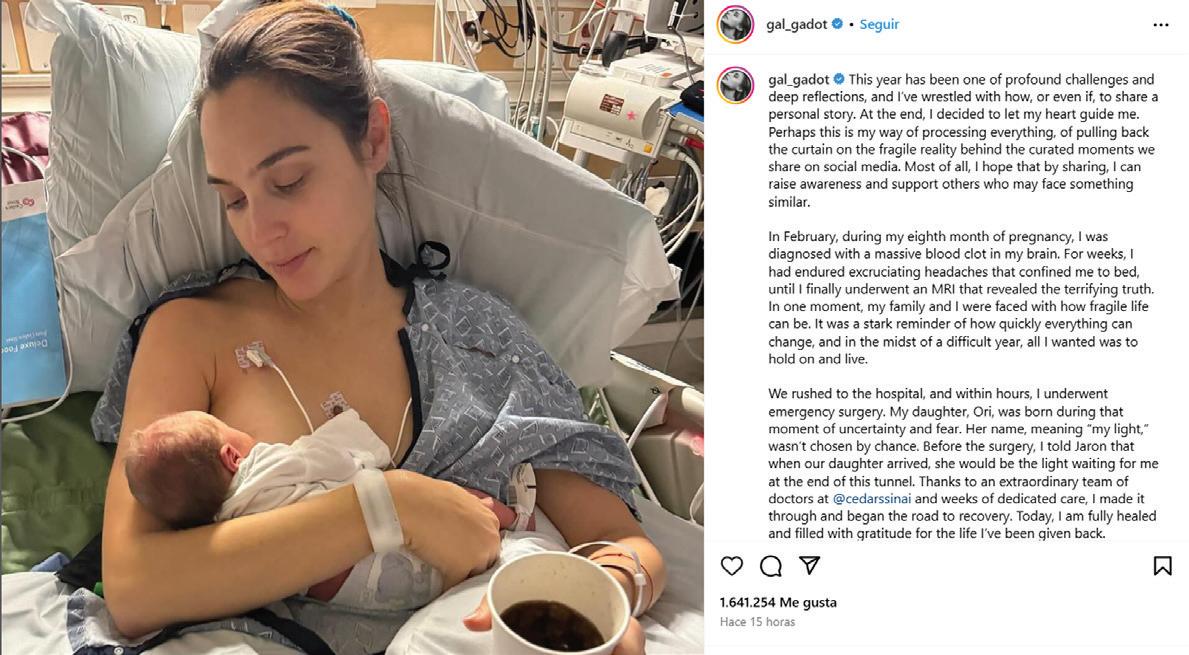The image size is (1189, 655).
Task: Click the caption paragraph starting 'In February'
Action: tap(961, 297)
